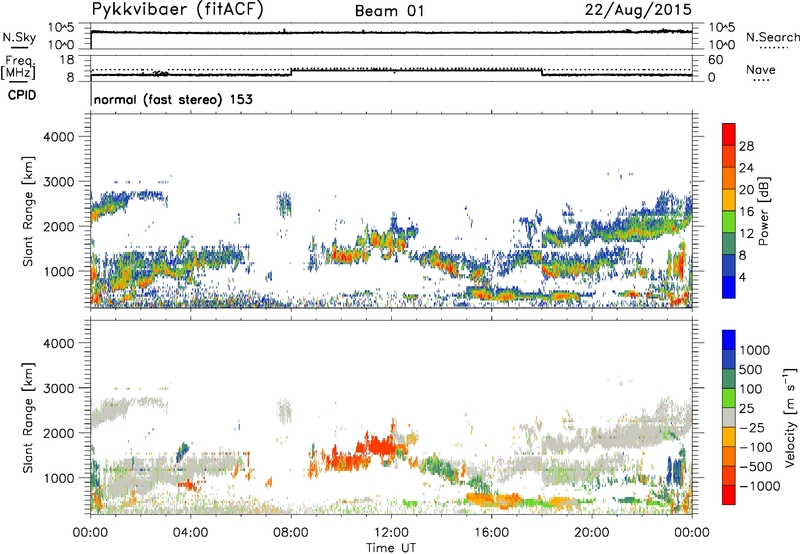This screenshot has height=554, width=800.
Task: Click the CPID label
Action: (22, 95)
